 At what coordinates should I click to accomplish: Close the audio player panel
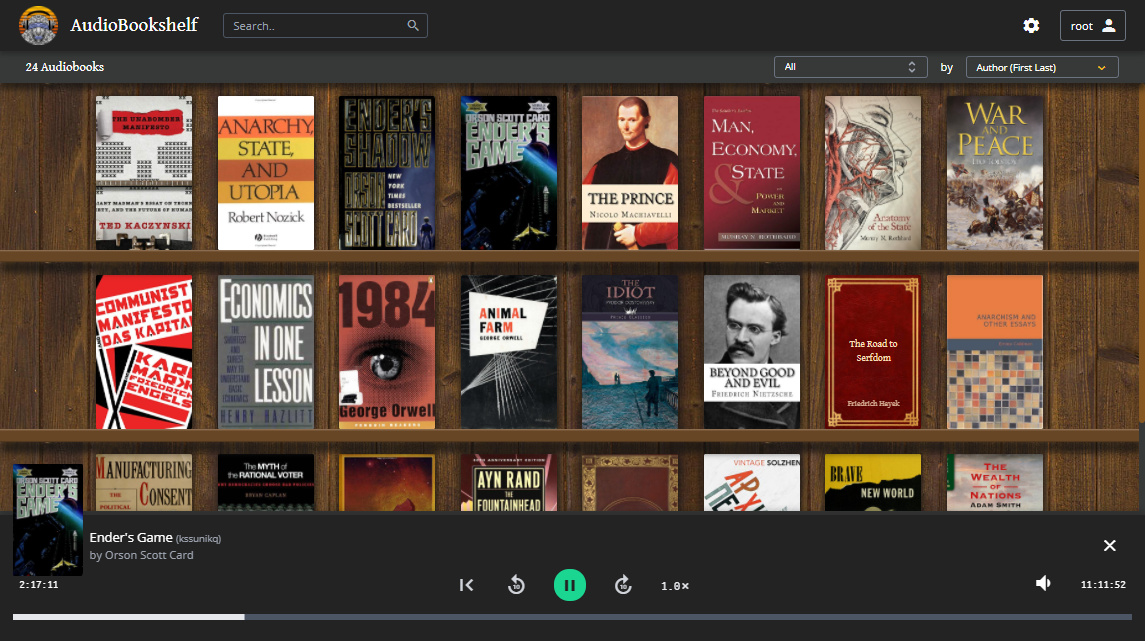click(x=1109, y=545)
